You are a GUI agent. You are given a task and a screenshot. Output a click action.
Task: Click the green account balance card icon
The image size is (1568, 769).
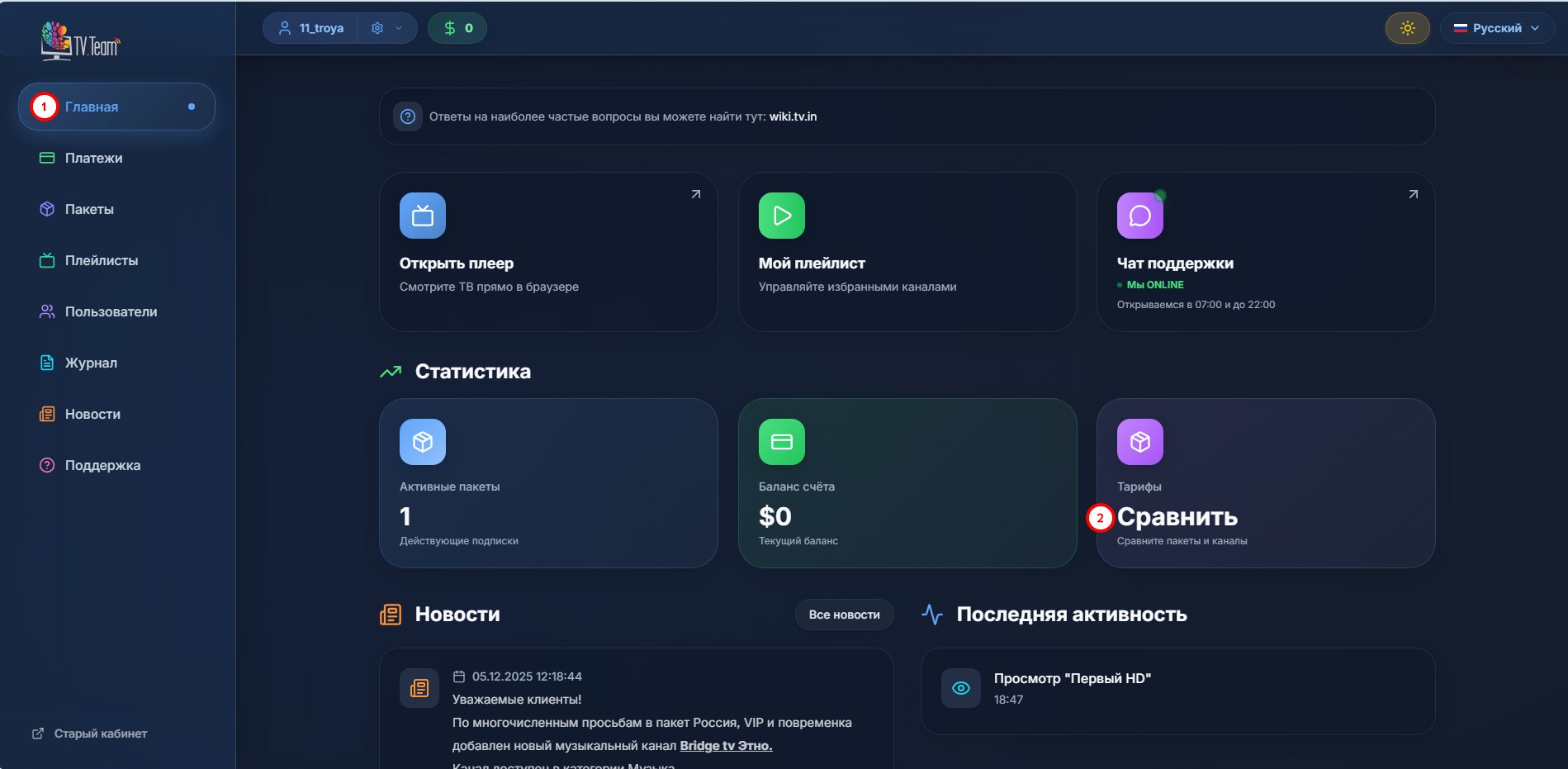click(781, 442)
